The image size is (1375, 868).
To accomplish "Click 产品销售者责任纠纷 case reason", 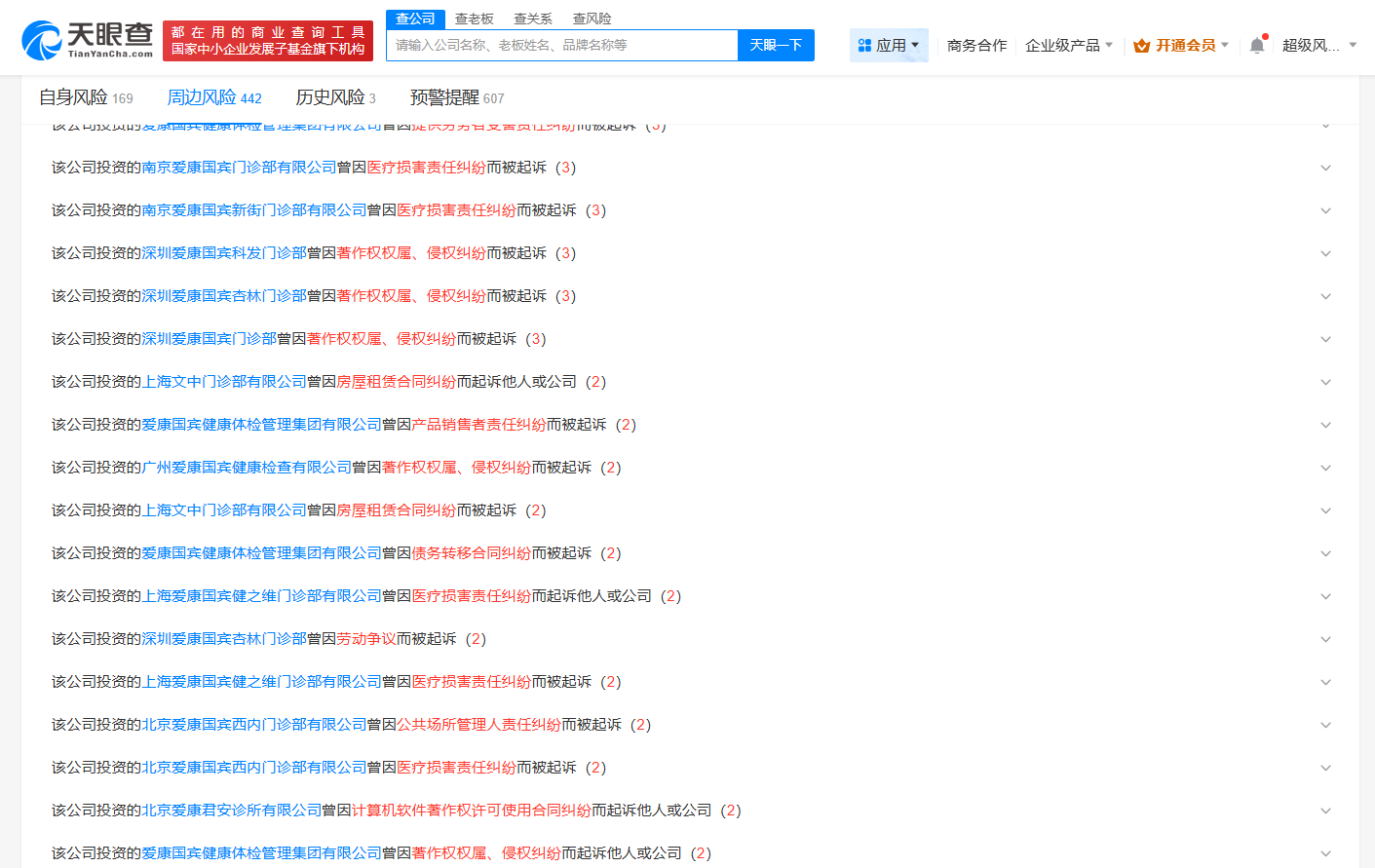I will [x=478, y=425].
